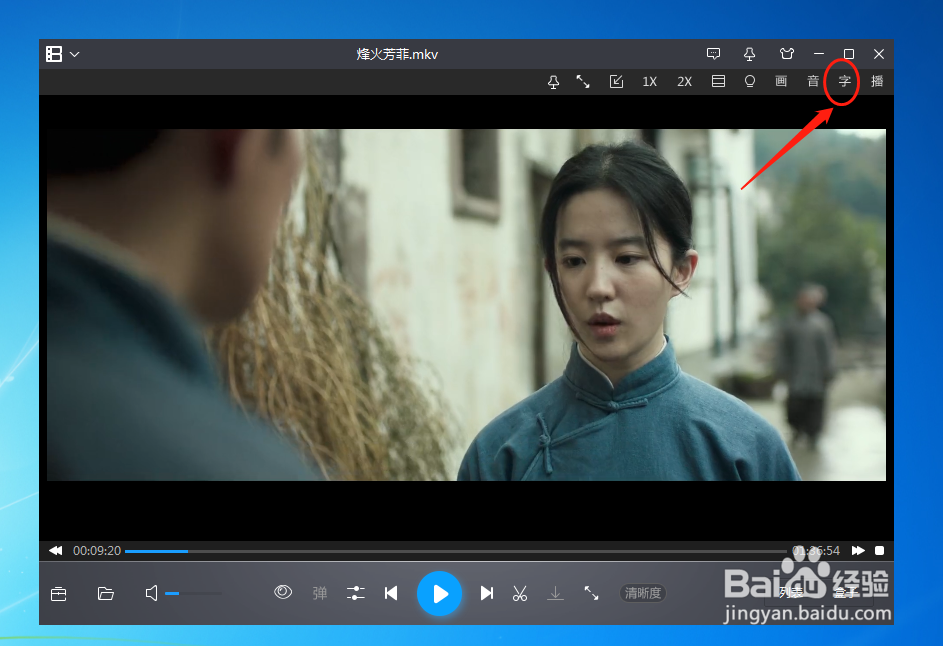The width and height of the screenshot is (943, 646).
Task: Open the 清晰度 quality selector
Action: pos(643,593)
